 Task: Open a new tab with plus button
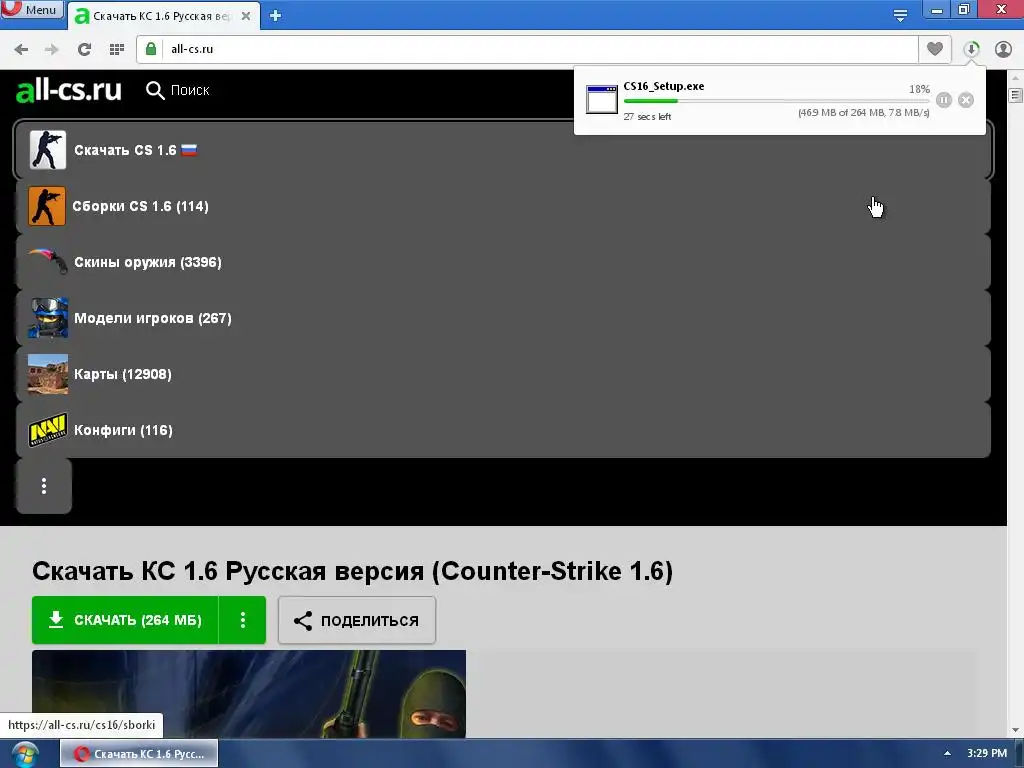pyautogui.click(x=275, y=16)
